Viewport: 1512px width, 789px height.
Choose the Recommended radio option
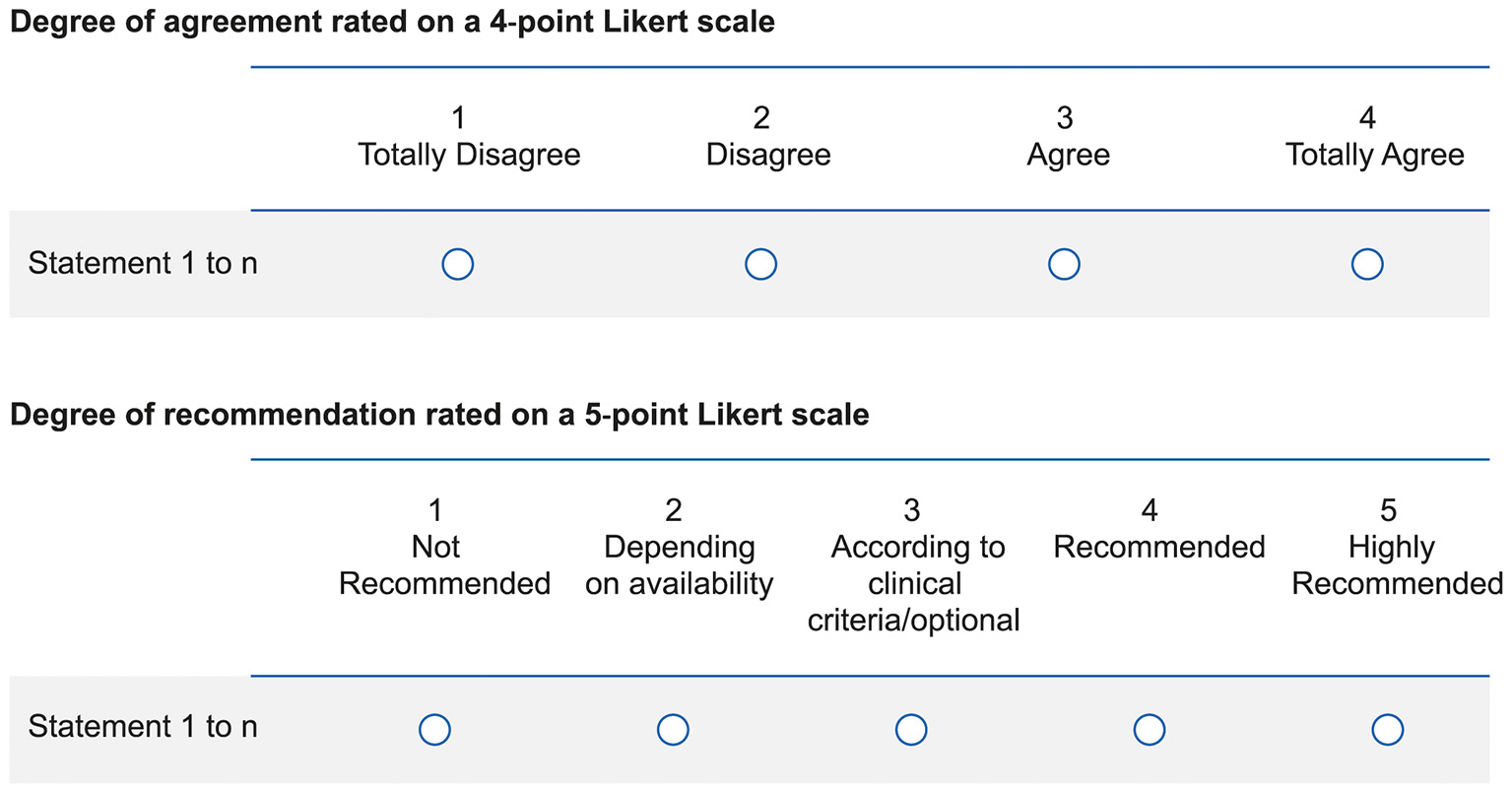point(1150,730)
